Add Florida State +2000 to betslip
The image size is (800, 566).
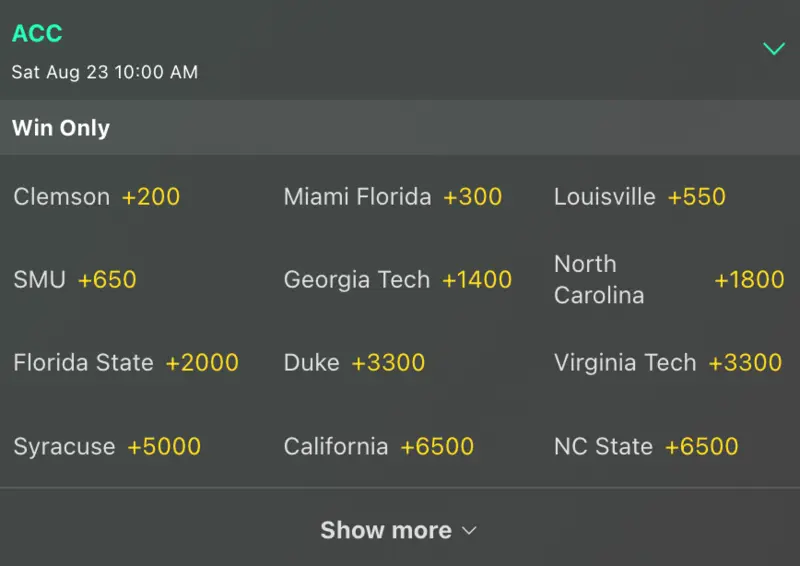pyautogui.click(x=126, y=362)
